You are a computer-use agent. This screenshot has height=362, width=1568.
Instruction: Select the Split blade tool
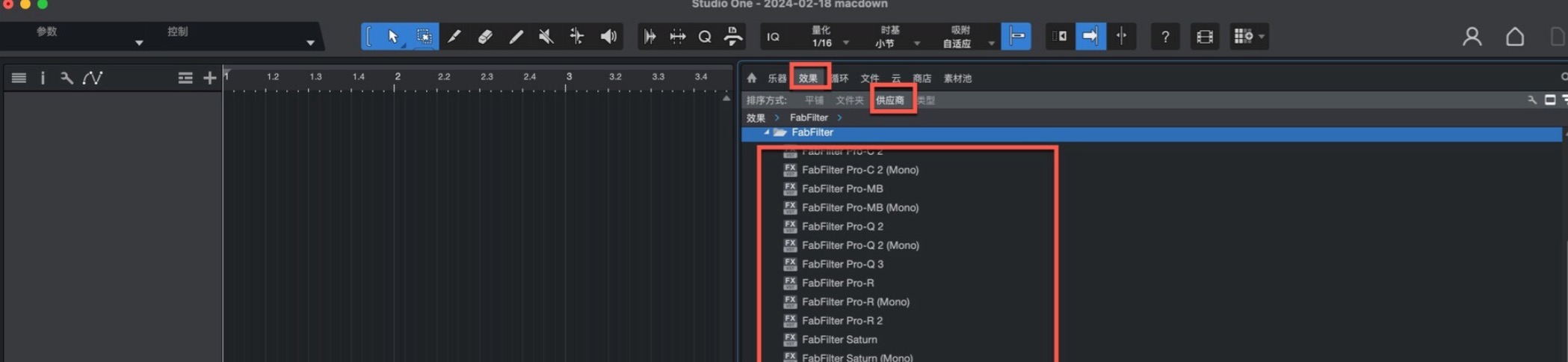tap(454, 37)
